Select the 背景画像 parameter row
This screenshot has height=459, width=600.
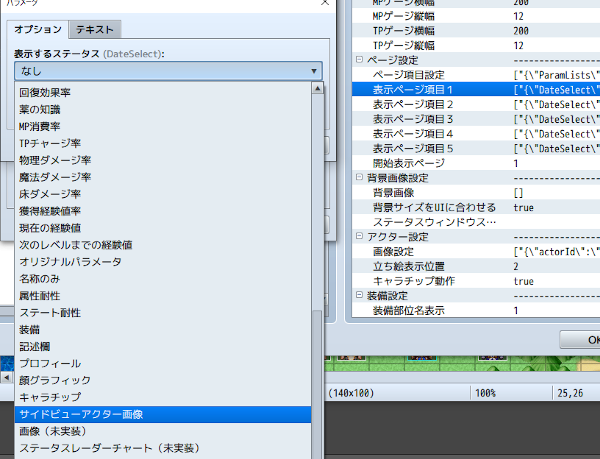[x=476, y=192]
